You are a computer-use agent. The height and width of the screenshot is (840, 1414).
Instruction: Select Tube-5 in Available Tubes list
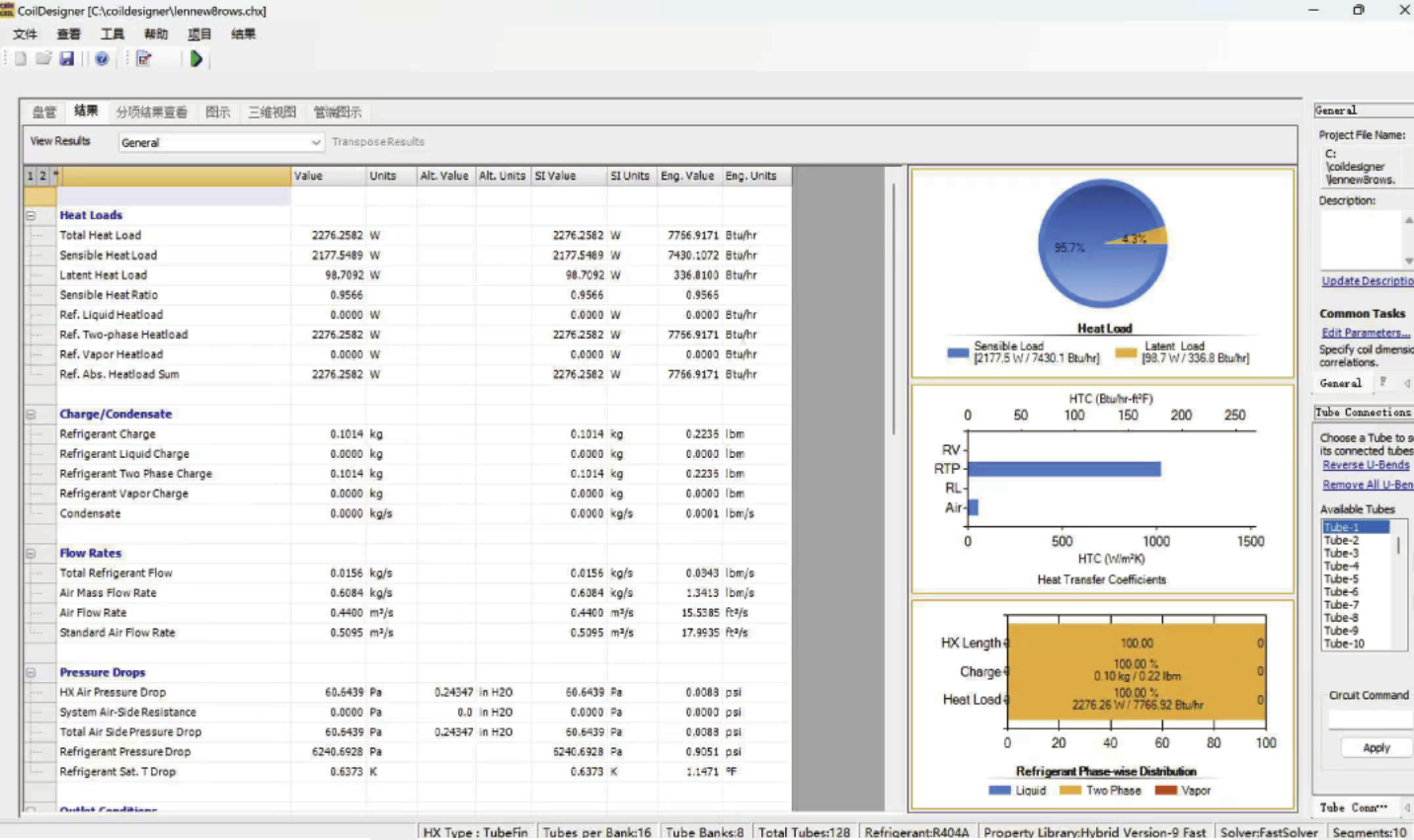[x=1341, y=579]
